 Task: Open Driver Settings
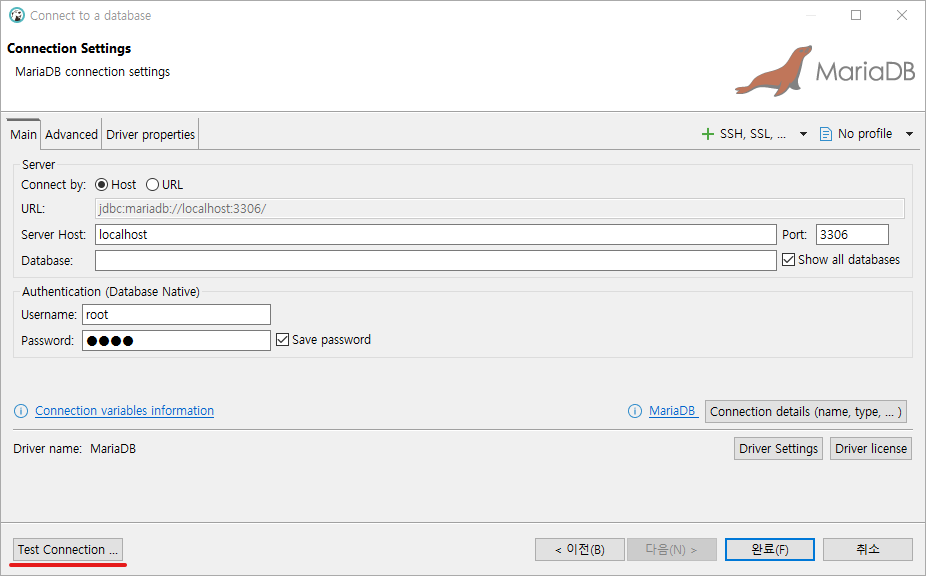pos(778,449)
